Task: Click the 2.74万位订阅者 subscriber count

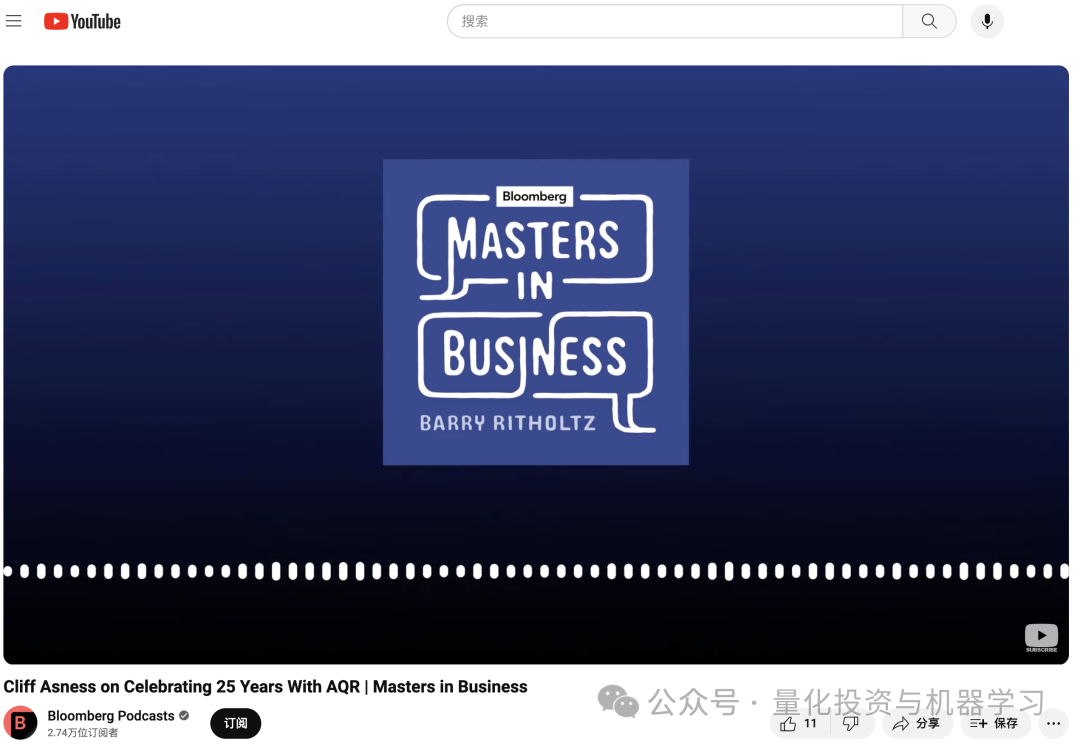Action: 83,733
